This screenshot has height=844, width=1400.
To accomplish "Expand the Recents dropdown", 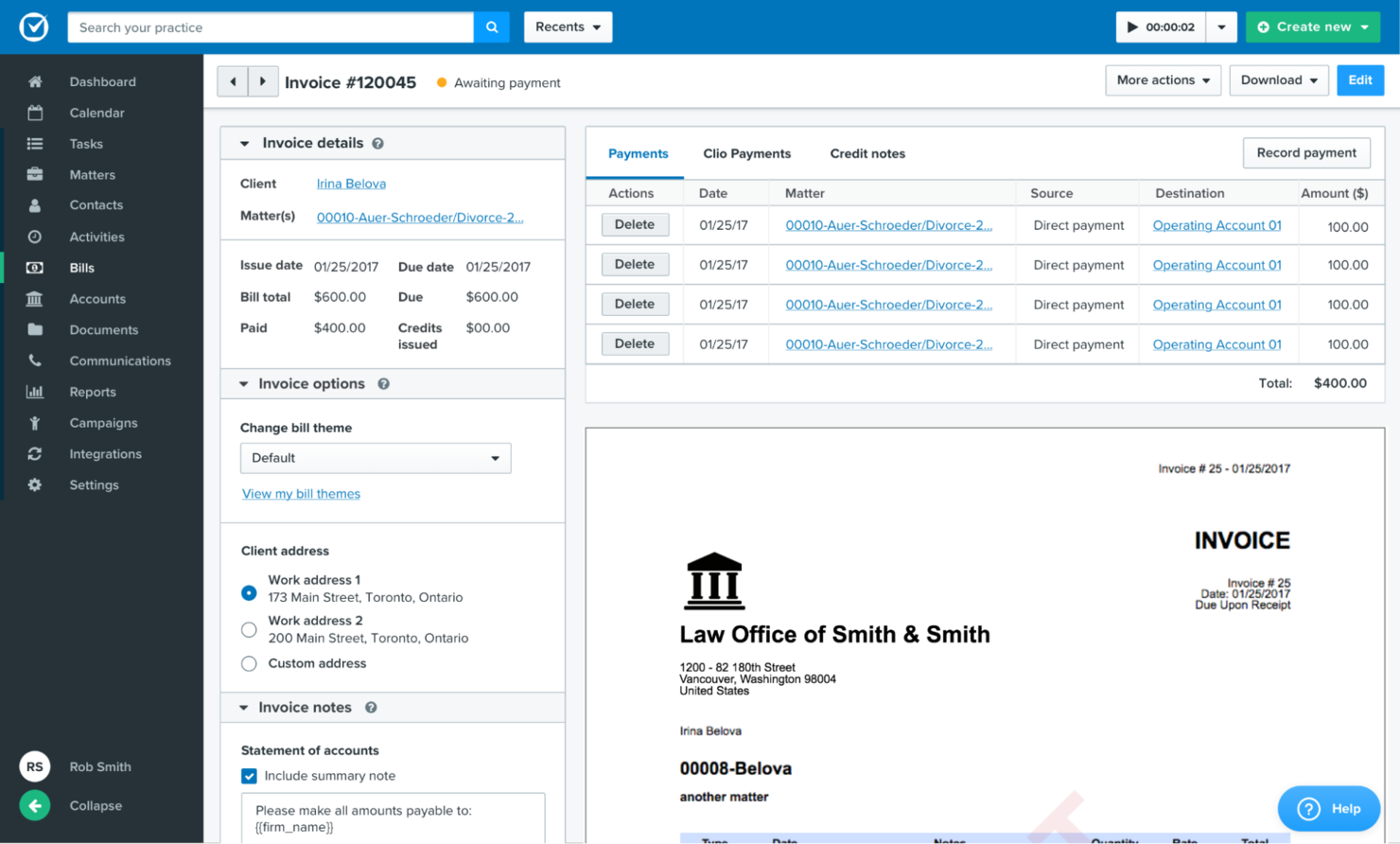I will pos(568,26).
